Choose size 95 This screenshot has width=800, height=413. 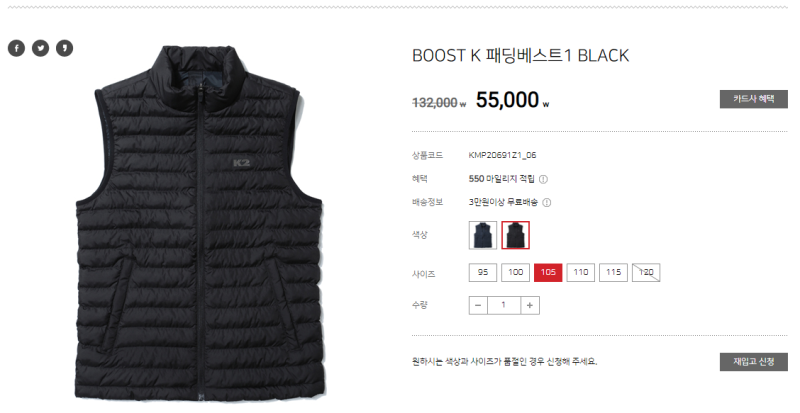[483, 272]
